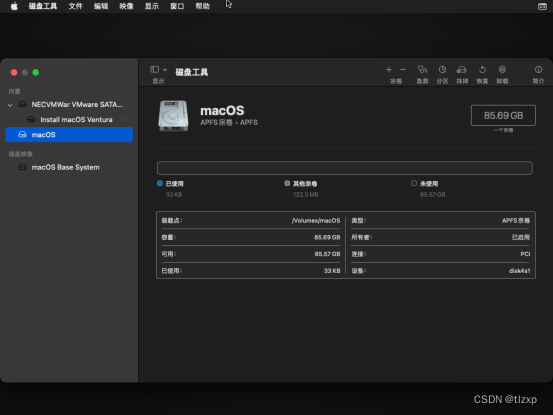This screenshot has height=415, width=553.
Task: Click the 85.57 GB available value in table
Action: point(327,254)
